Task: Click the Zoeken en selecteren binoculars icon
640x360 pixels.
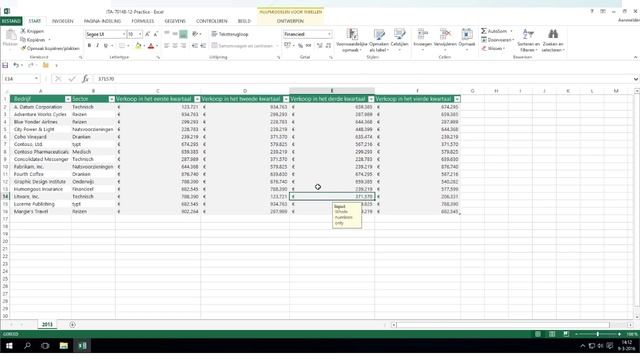Action: [553, 34]
